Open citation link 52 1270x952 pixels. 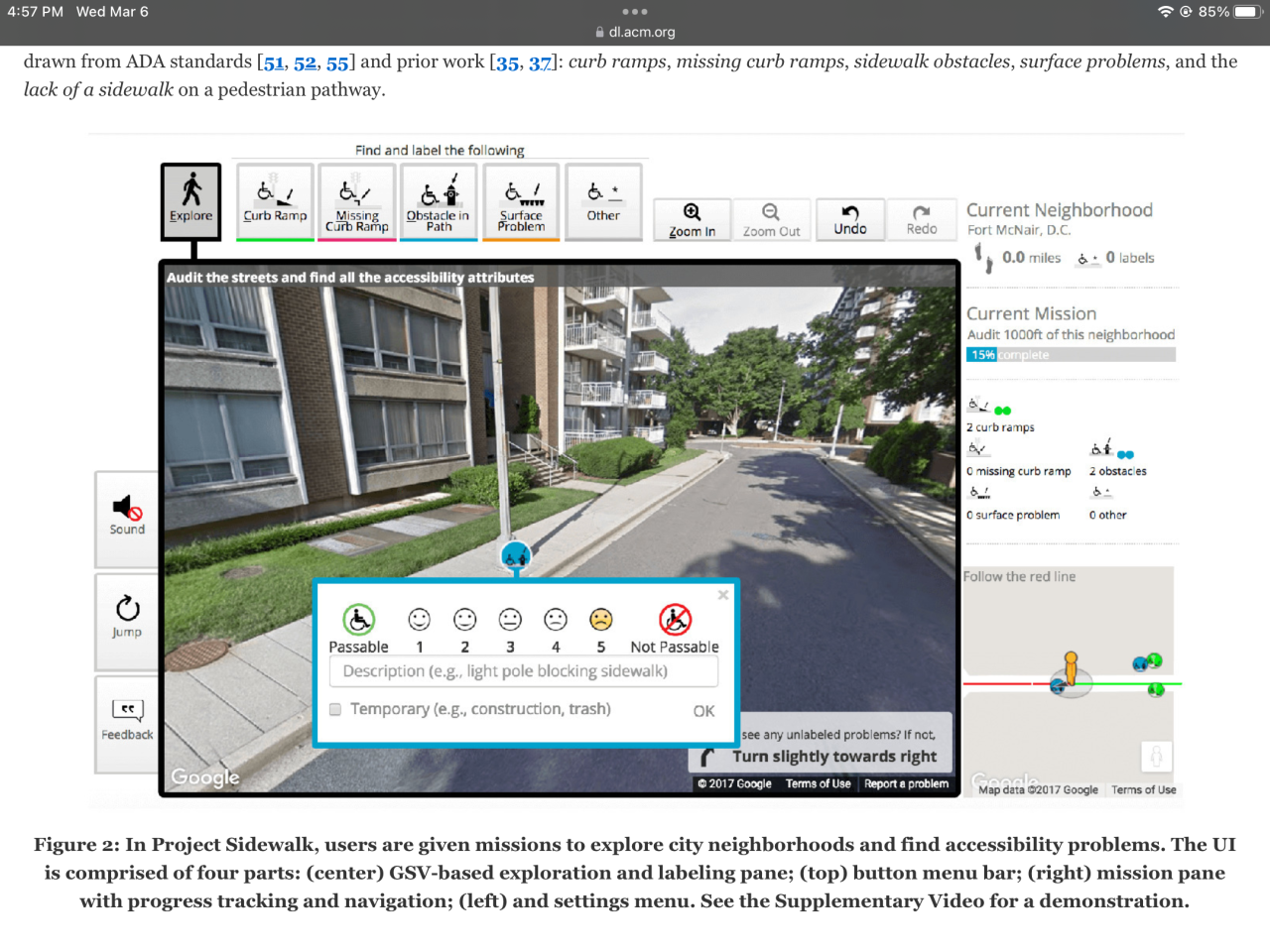306,62
